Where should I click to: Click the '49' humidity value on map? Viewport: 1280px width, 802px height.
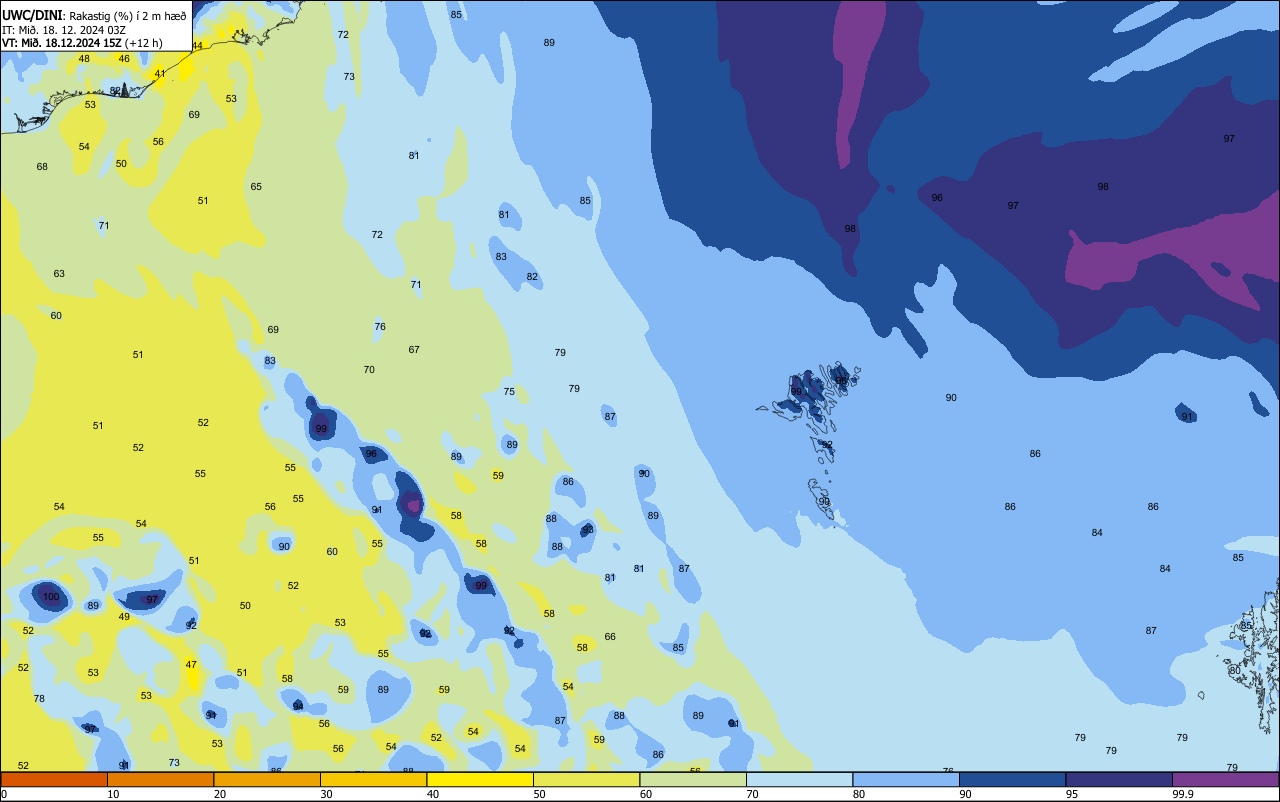pyautogui.click(x=124, y=616)
